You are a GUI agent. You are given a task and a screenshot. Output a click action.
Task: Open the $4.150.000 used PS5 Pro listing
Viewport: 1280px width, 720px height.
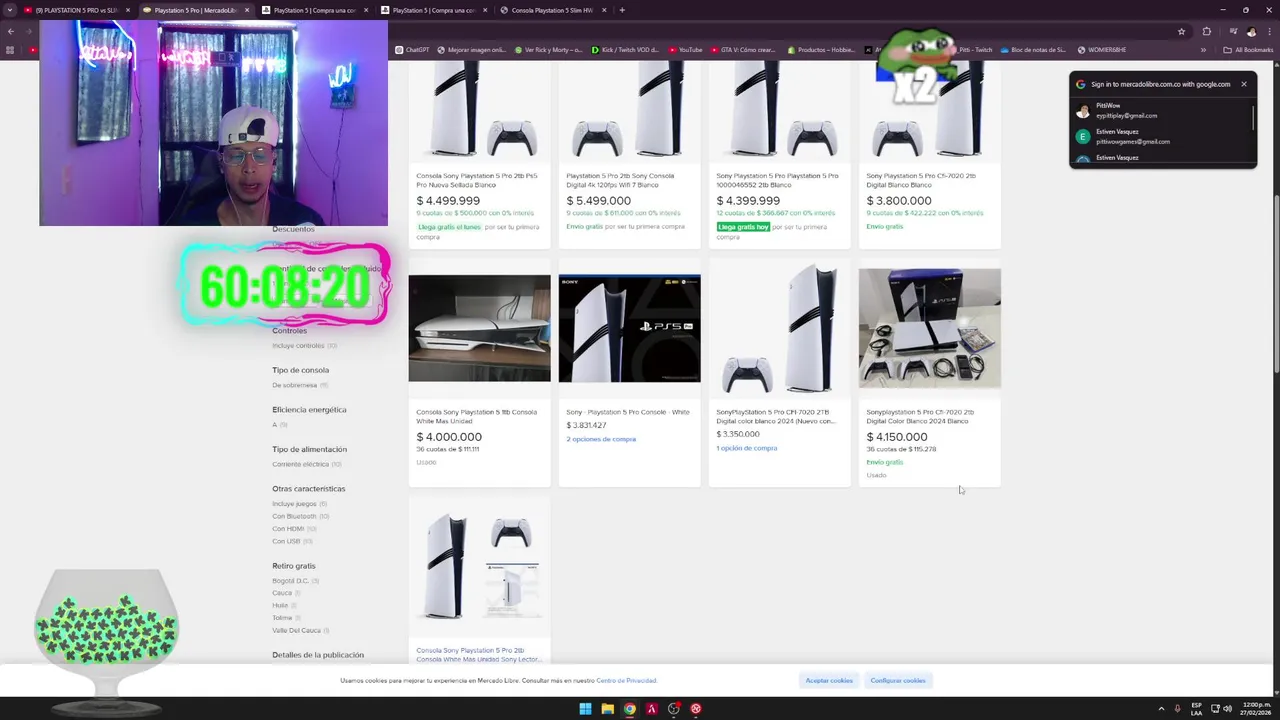point(920,416)
